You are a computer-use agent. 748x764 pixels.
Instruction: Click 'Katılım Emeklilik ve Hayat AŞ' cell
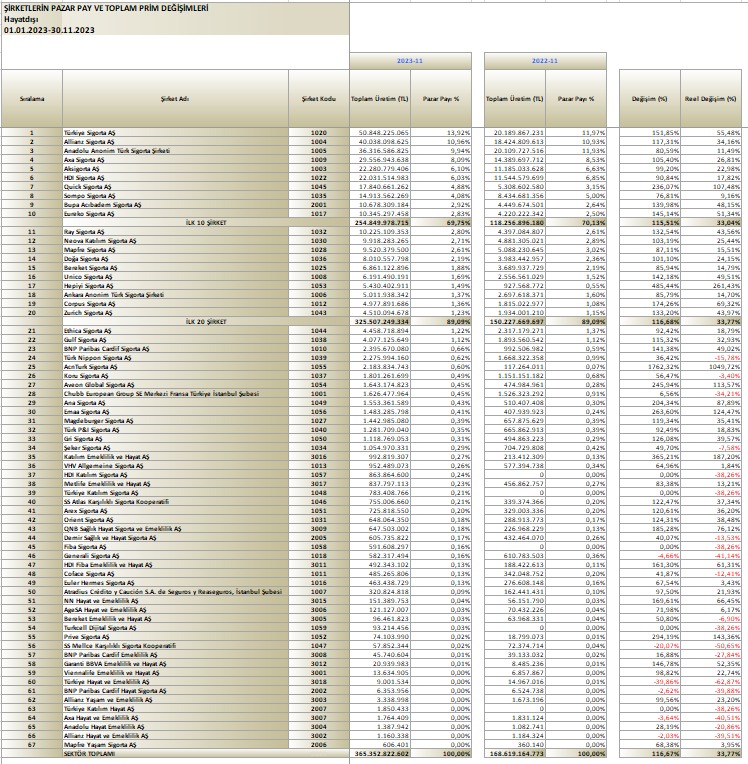click(175, 457)
